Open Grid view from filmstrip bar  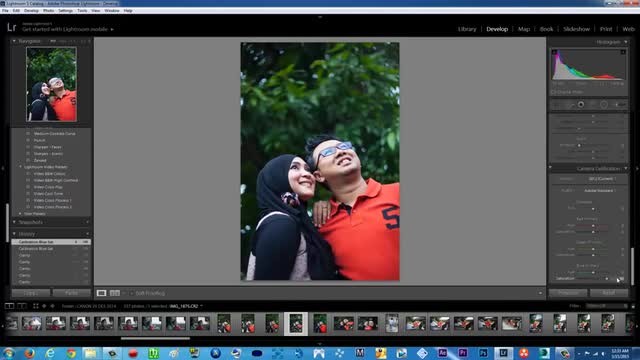coord(36,306)
